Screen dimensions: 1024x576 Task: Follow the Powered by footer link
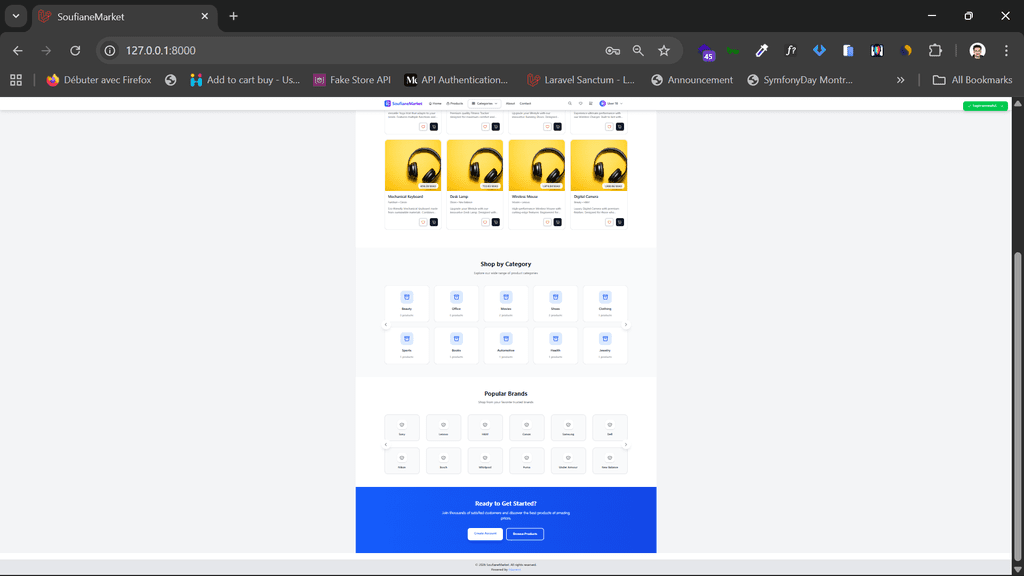point(515,569)
